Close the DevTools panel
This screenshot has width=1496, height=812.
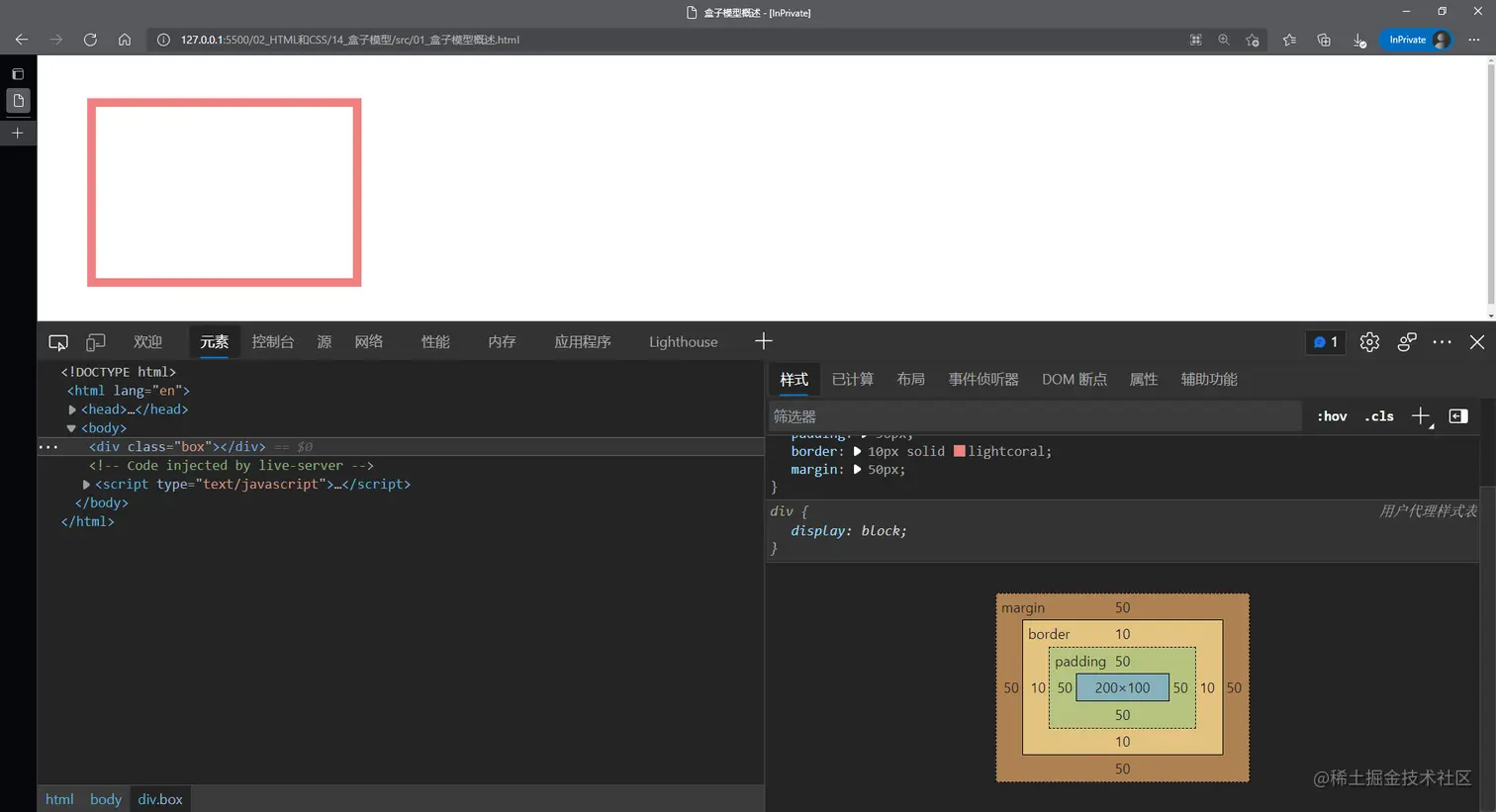pos(1477,342)
